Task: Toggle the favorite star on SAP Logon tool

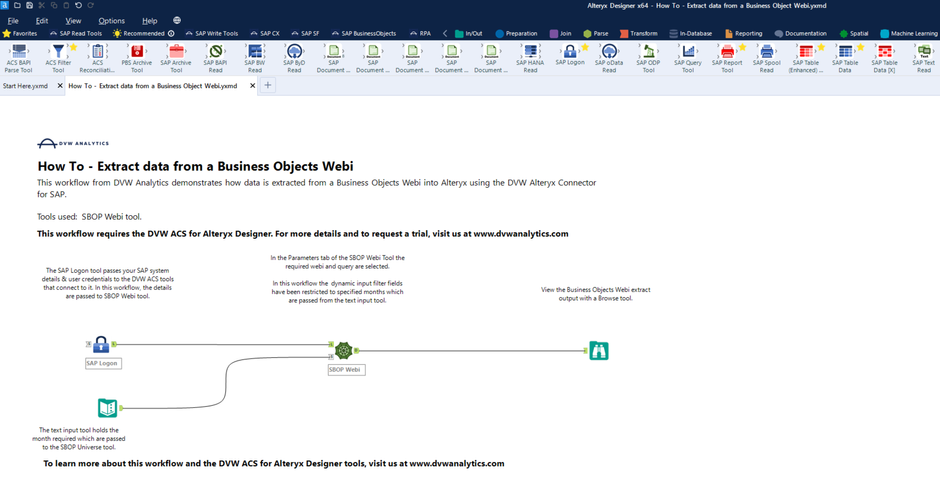Action: coord(585,47)
